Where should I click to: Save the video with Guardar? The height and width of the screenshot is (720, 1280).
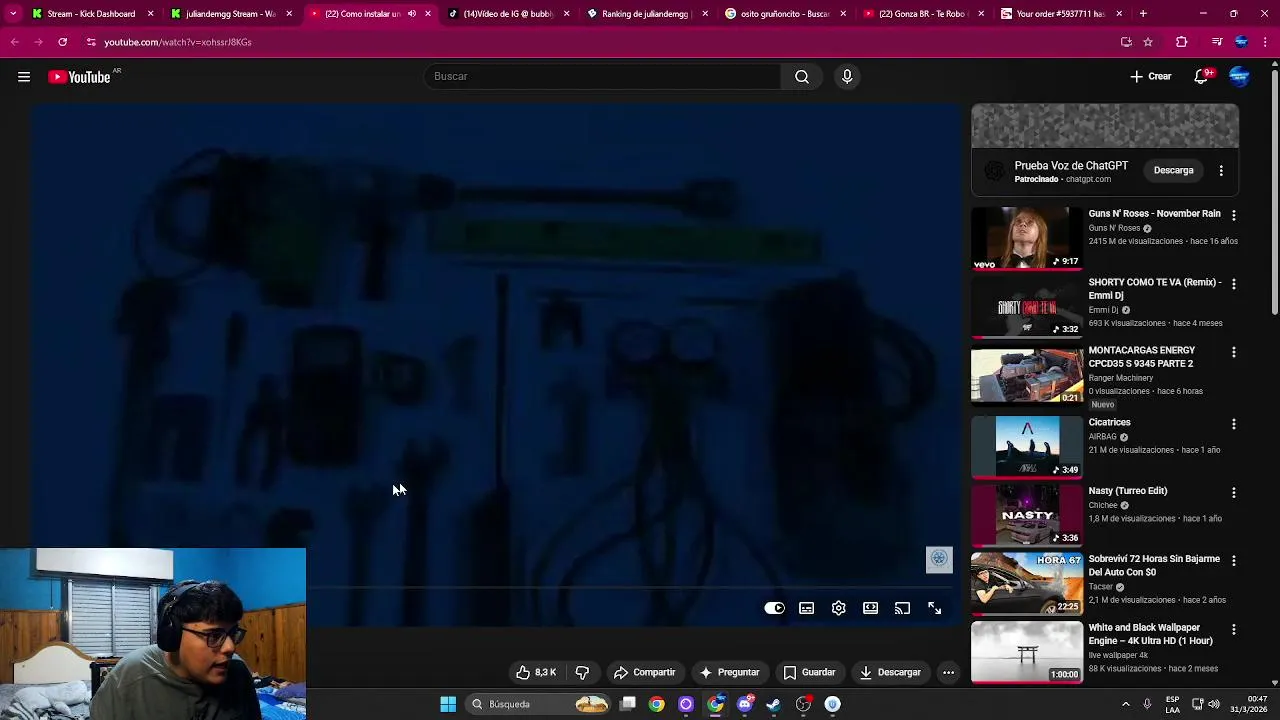pos(810,673)
